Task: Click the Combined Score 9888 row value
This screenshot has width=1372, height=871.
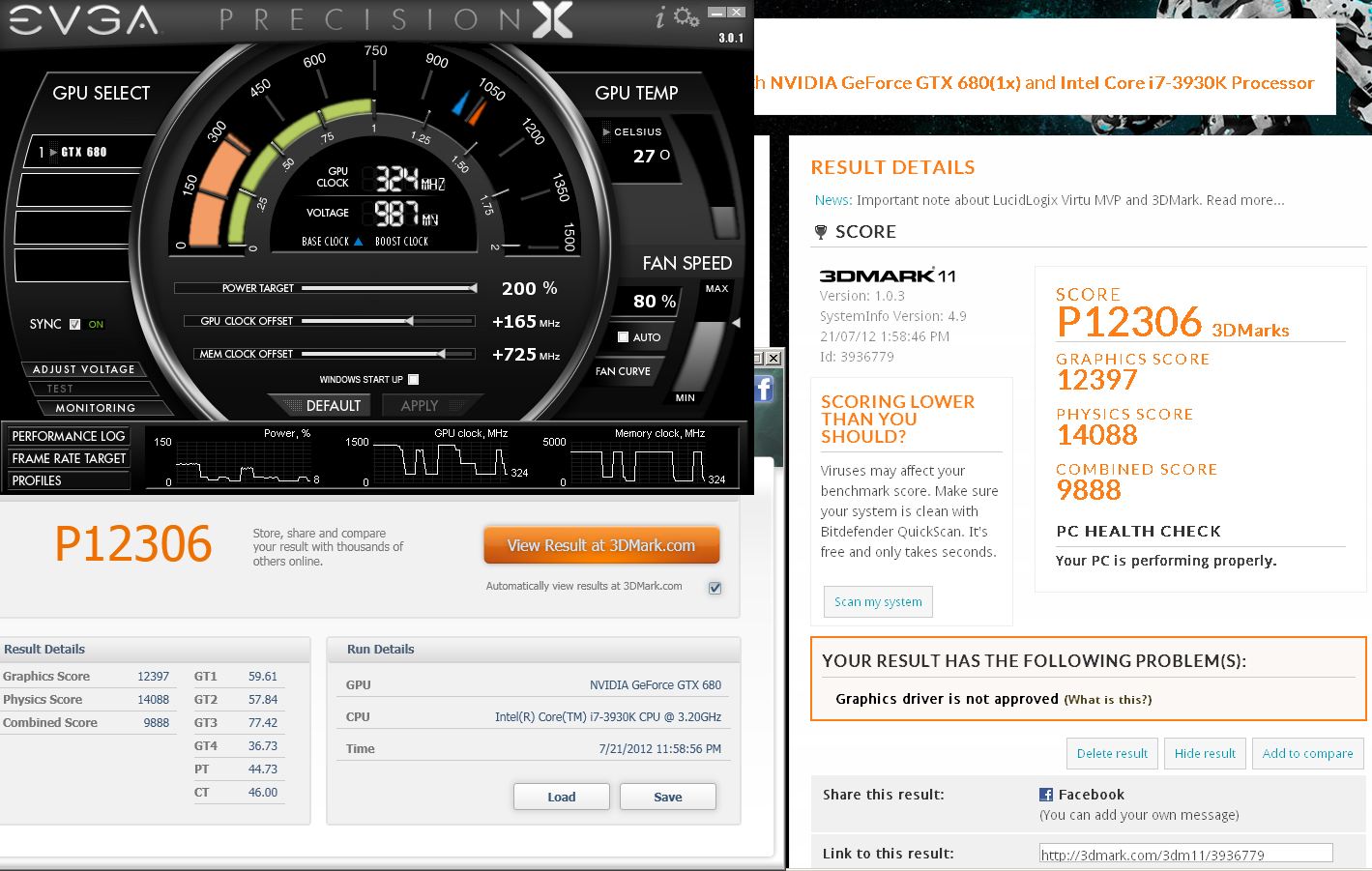Action: coord(156,723)
